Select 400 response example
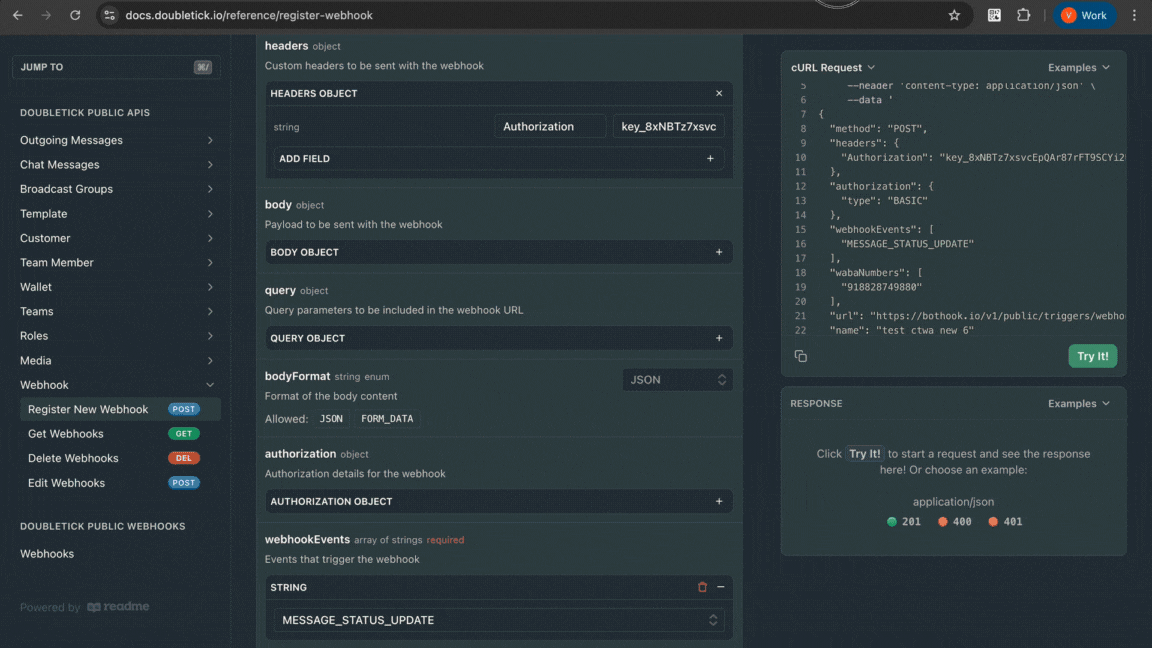This screenshot has height=648, width=1152. click(x=955, y=521)
